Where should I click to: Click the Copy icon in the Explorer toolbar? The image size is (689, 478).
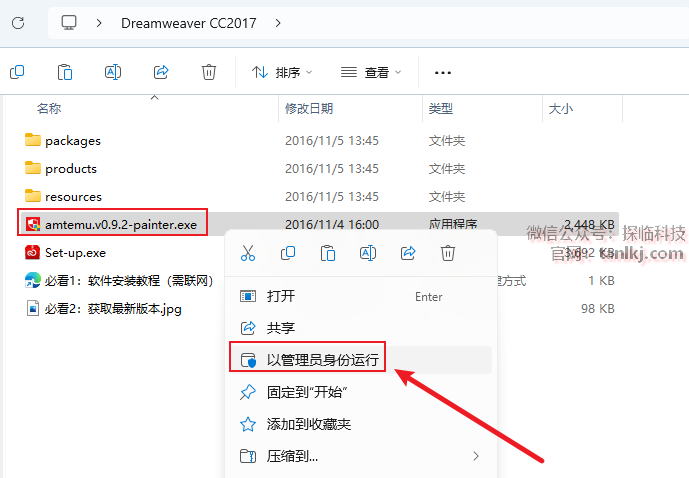(x=17, y=72)
